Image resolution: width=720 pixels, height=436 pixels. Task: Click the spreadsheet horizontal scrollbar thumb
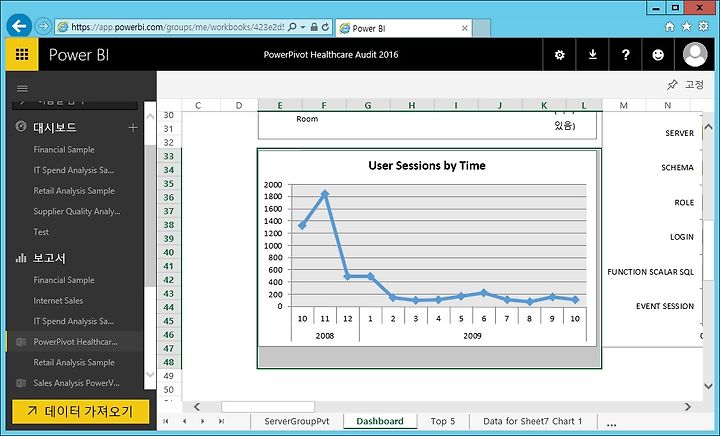click(x=268, y=407)
